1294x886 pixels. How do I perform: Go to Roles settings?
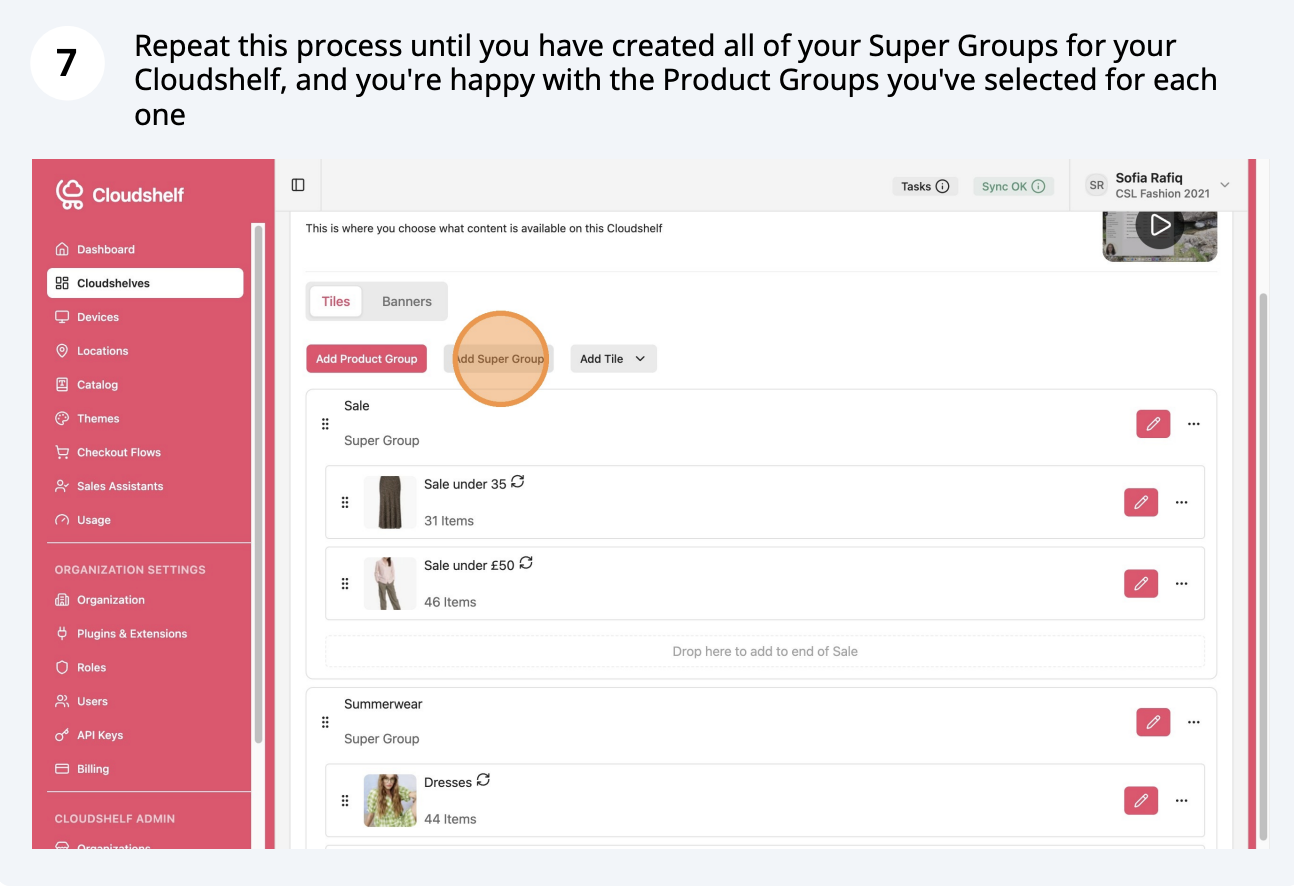pyautogui.click(x=145, y=668)
